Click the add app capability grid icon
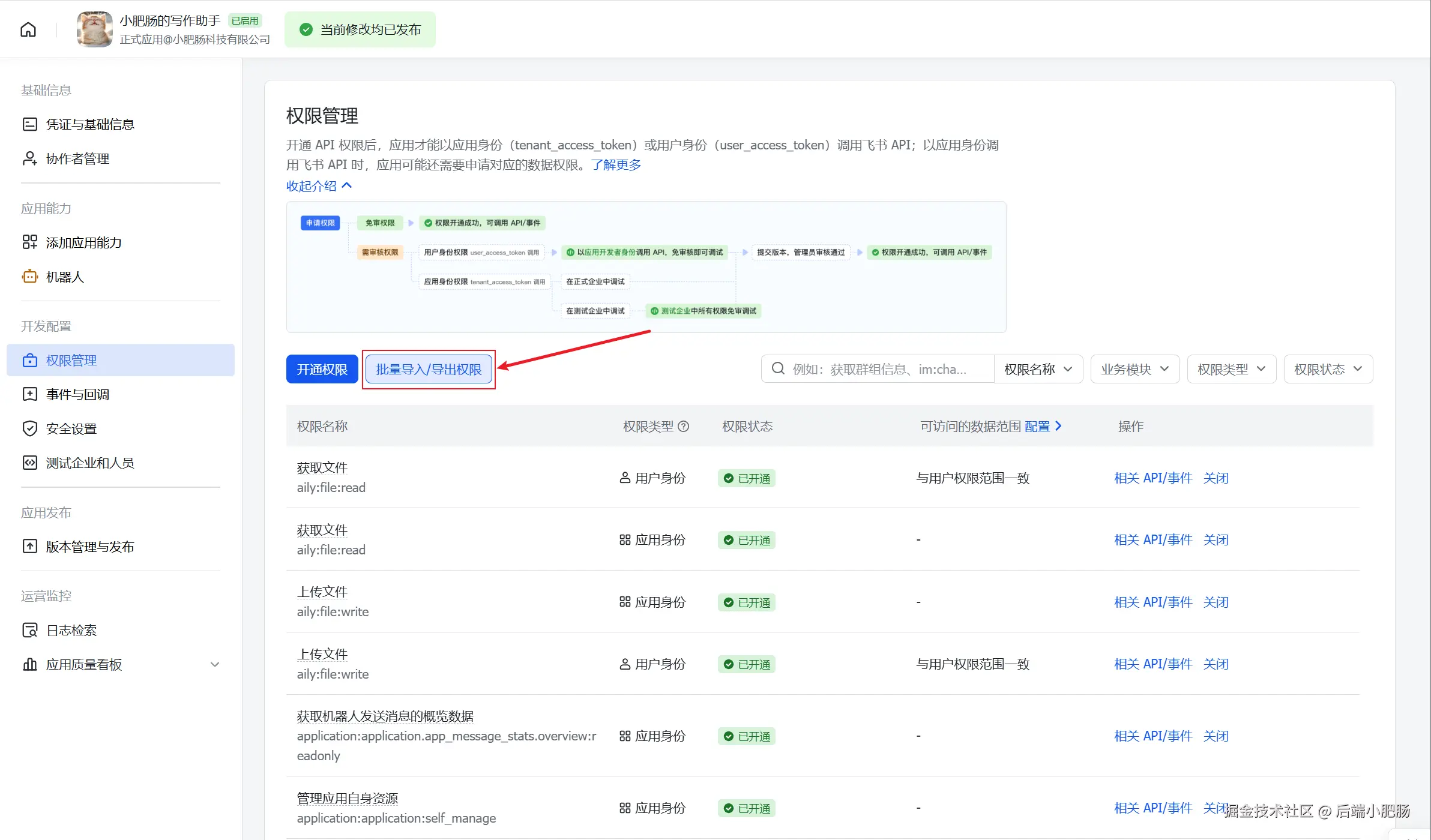The width and height of the screenshot is (1431, 840). click(29, 242)
